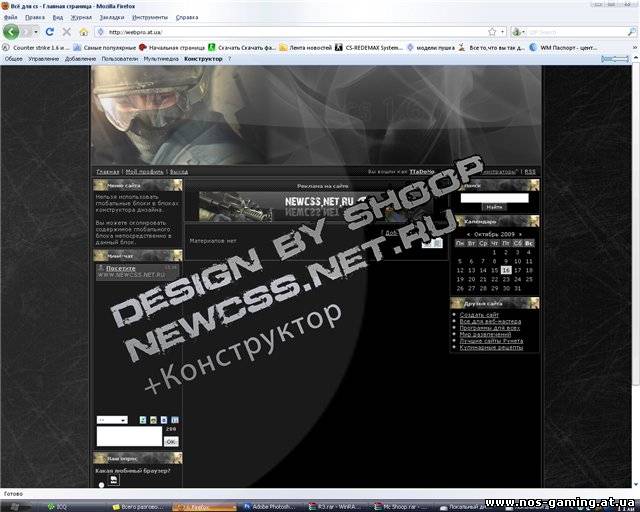Open Counter strike 1.6 bookmark

36,47
